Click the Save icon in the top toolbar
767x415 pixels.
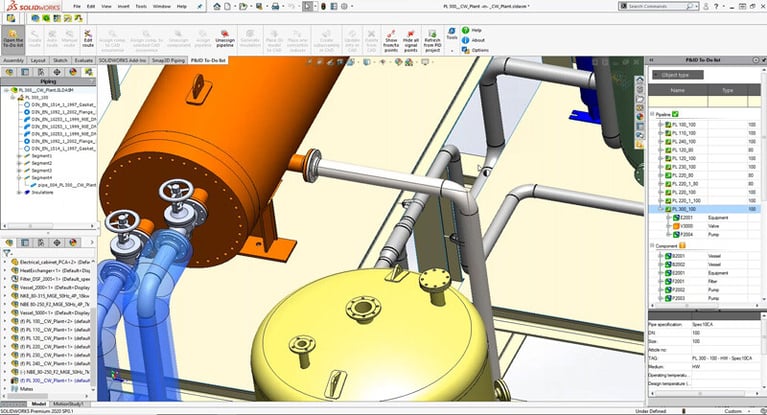click(259, 6)
